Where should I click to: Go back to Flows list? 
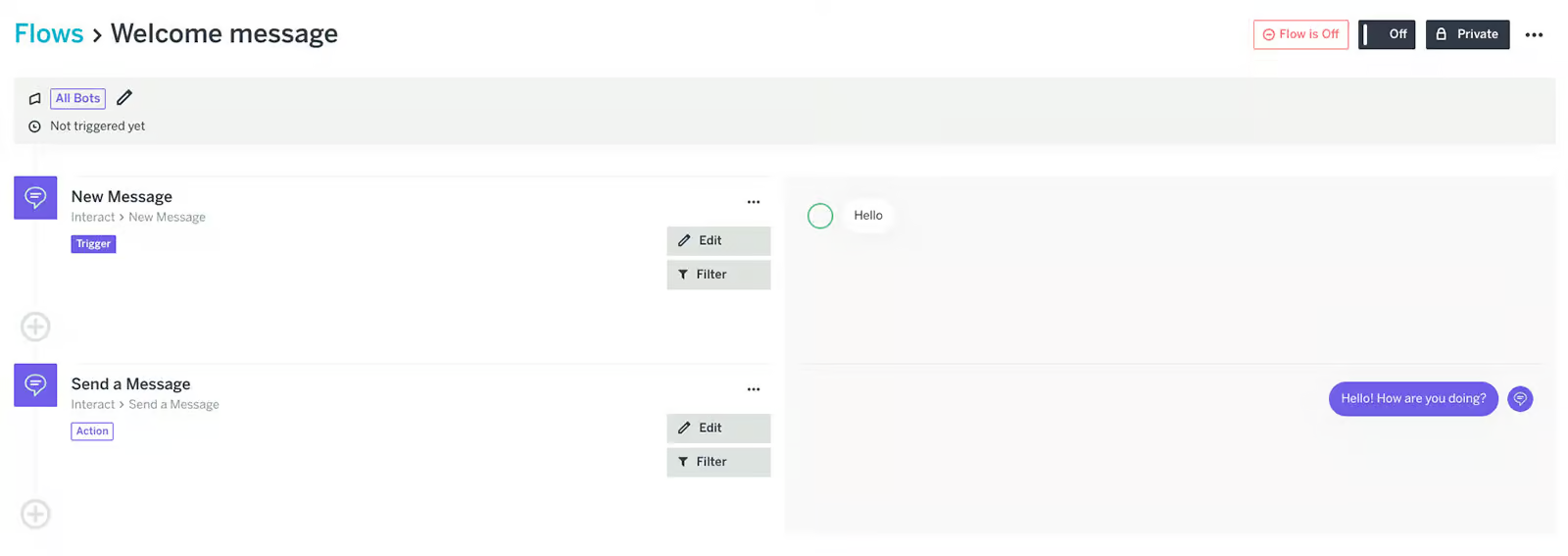(49, 34)
